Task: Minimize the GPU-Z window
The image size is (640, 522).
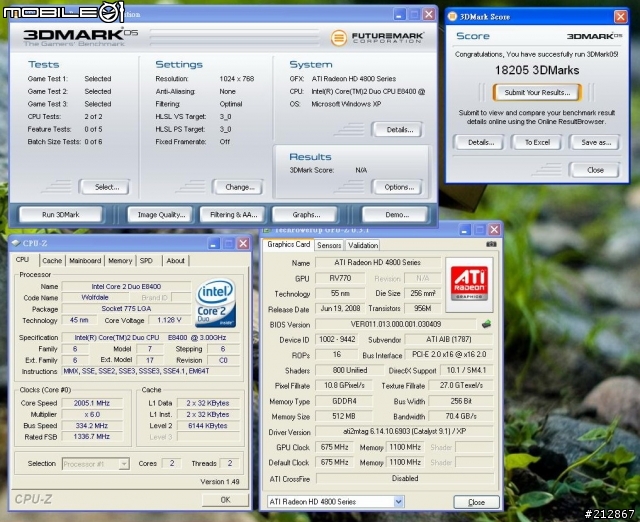Action: 464,230
